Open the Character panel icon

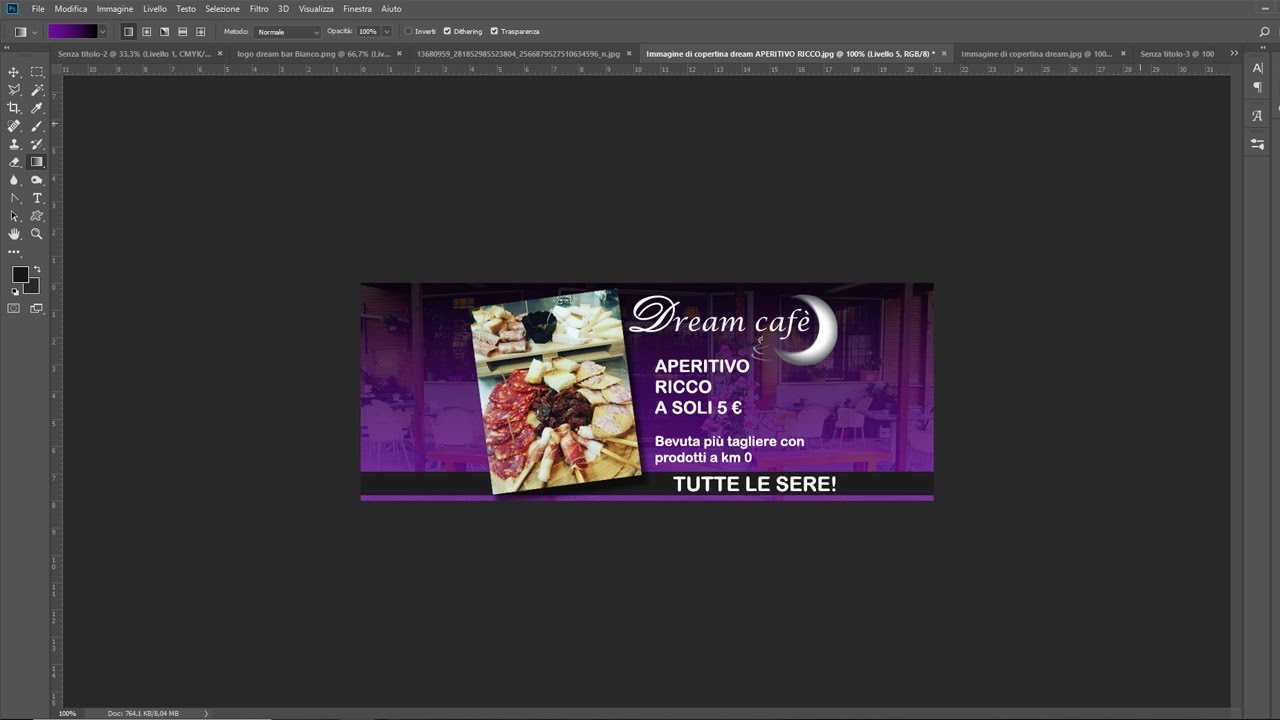click(x=1257, y=67)
